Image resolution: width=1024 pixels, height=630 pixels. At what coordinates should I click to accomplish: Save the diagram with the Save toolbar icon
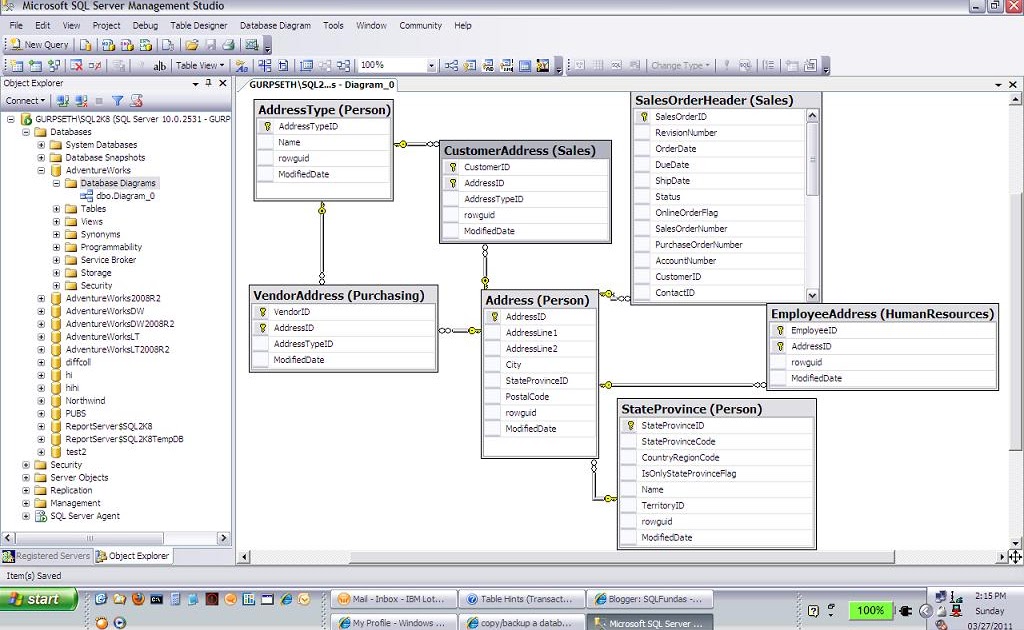click(x=210, y=46)
